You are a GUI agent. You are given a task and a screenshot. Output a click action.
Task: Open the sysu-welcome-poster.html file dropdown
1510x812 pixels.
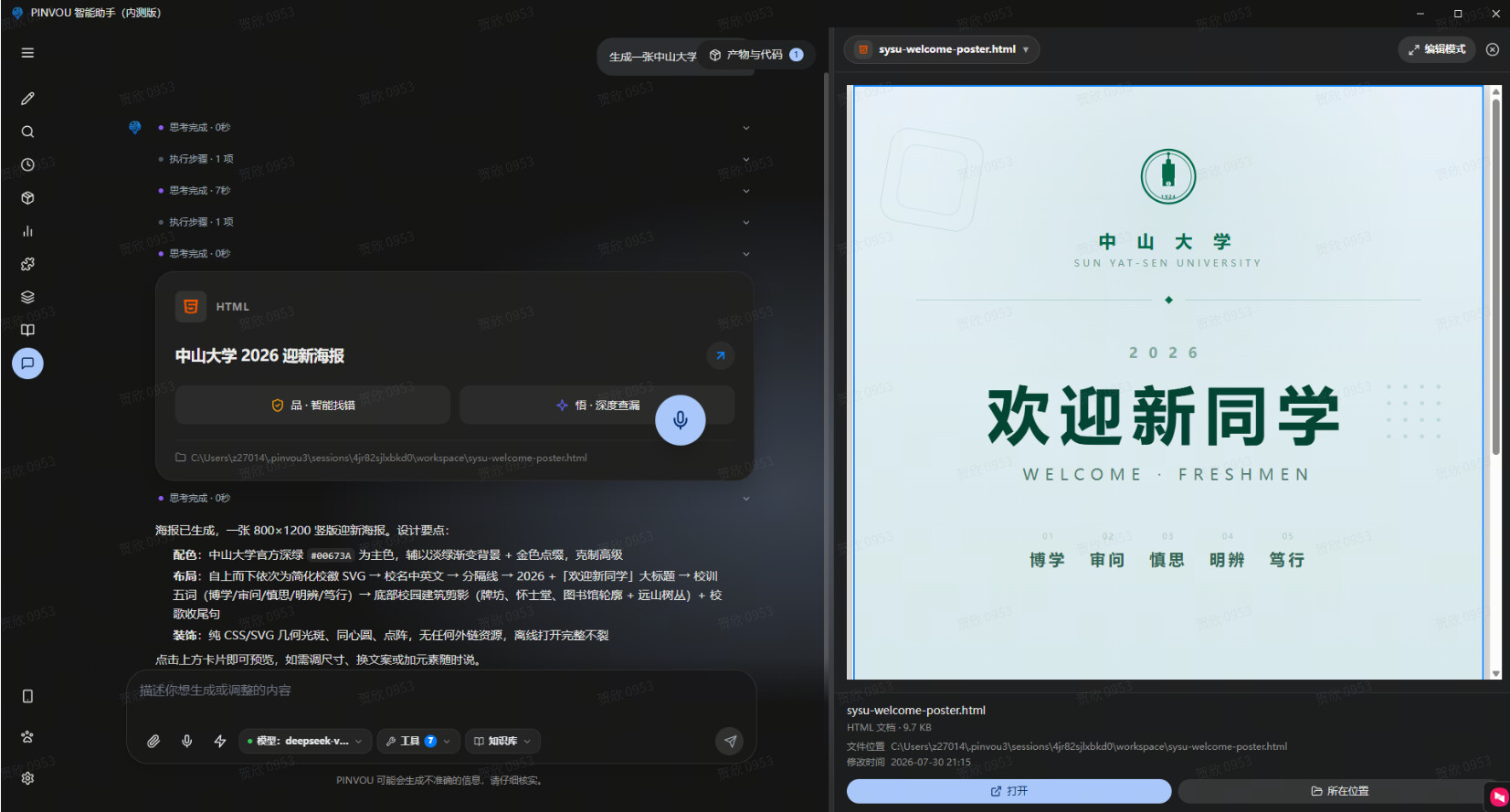[942, 49]
